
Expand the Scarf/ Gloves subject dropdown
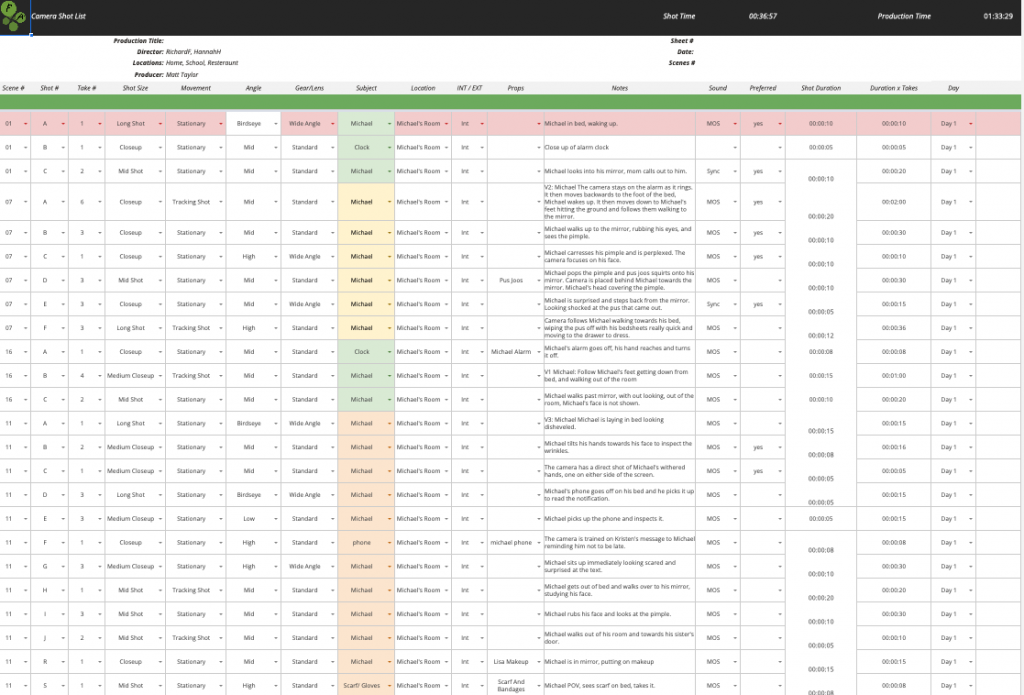389,686
